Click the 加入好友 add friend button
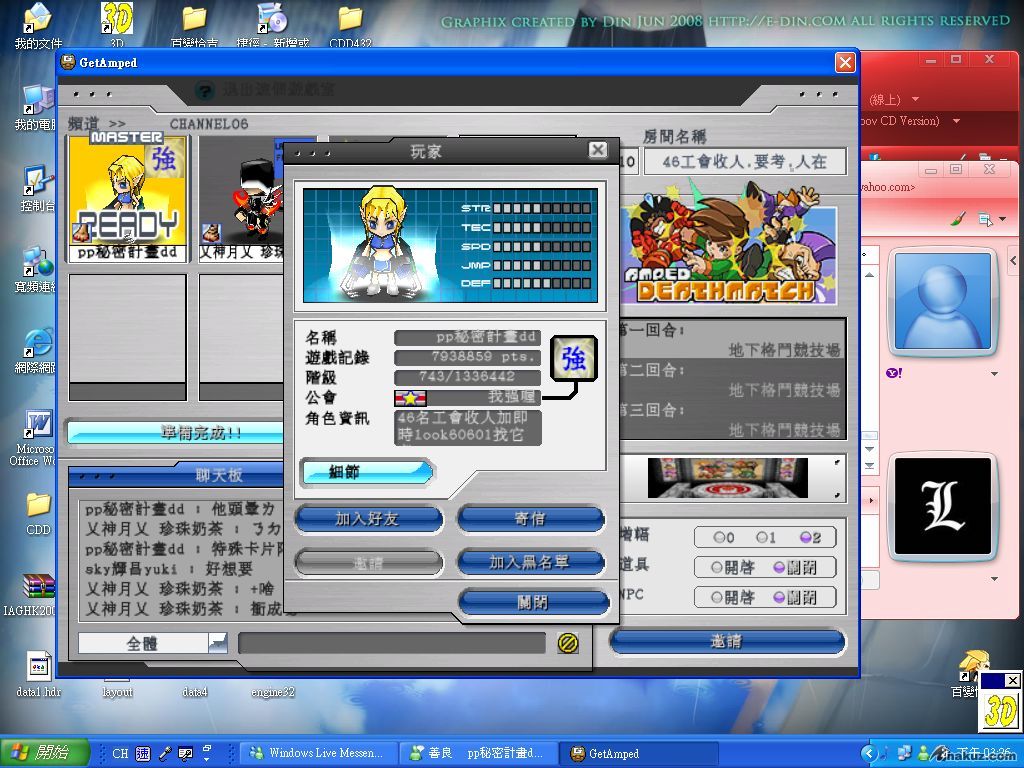 click(x=369, y=519)
